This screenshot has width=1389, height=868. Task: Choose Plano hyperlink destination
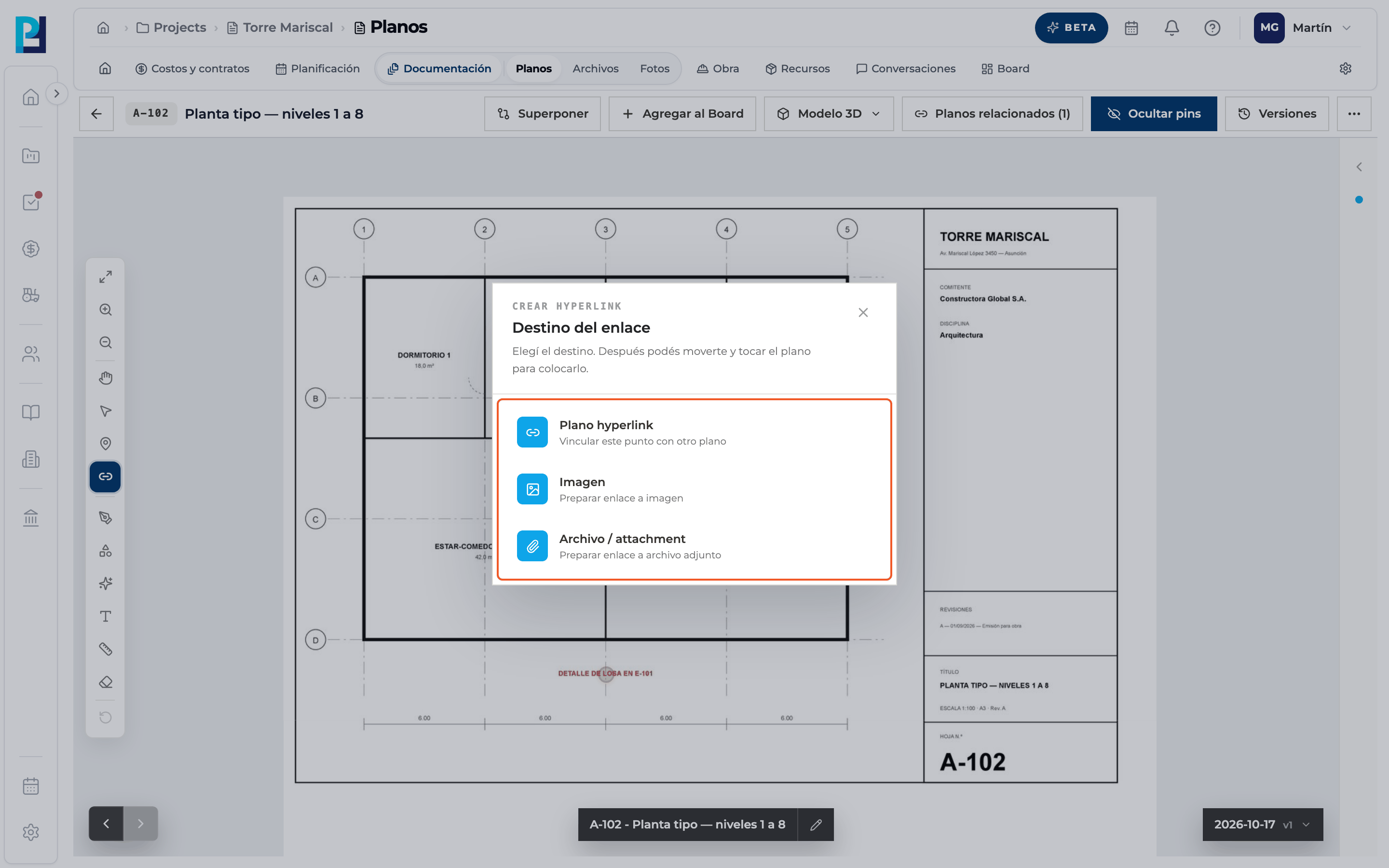coord(694,432)
